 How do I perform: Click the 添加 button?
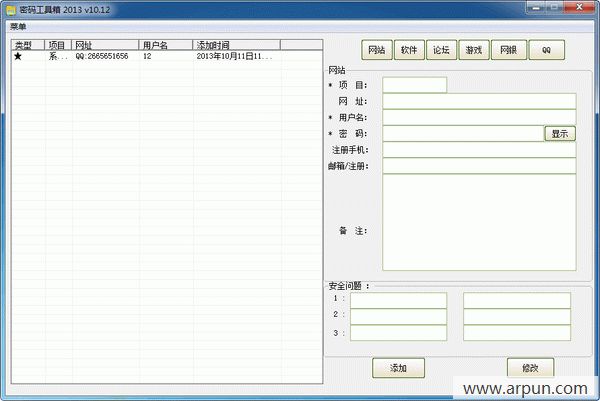(x=398, y=368)
